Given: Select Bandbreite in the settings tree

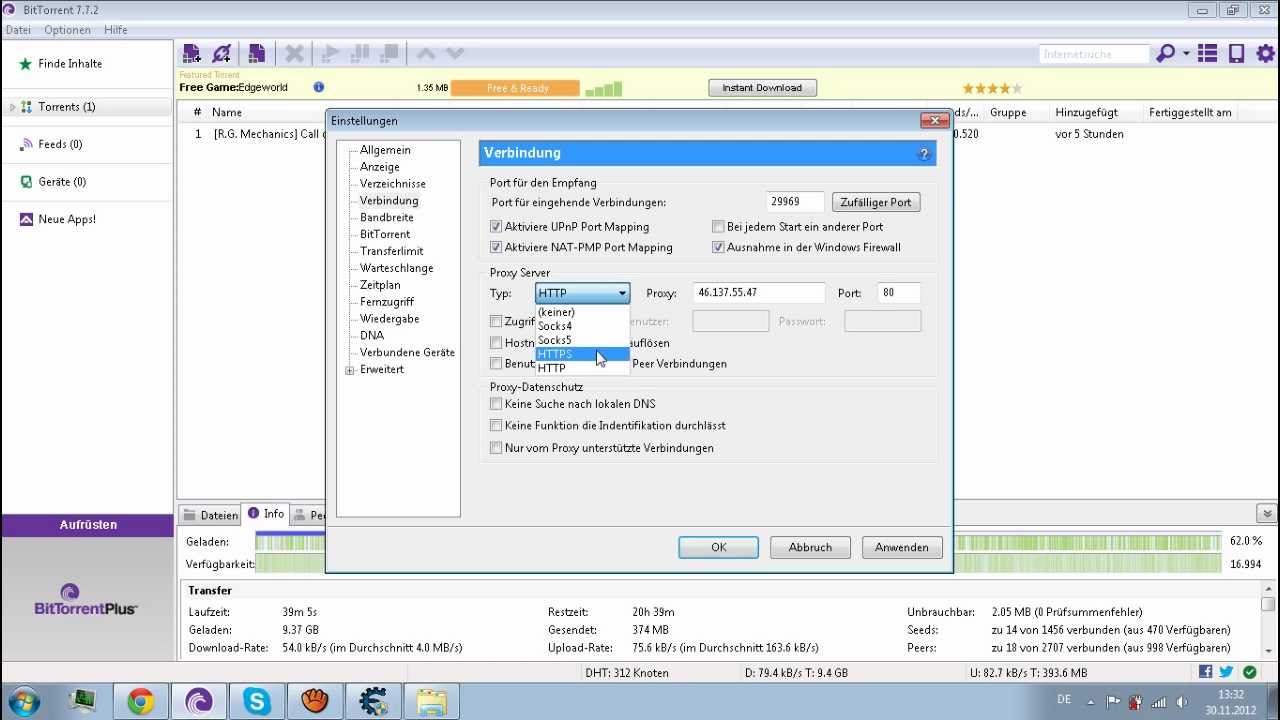Looking at the screenshot, I should [x=387, y=217].
